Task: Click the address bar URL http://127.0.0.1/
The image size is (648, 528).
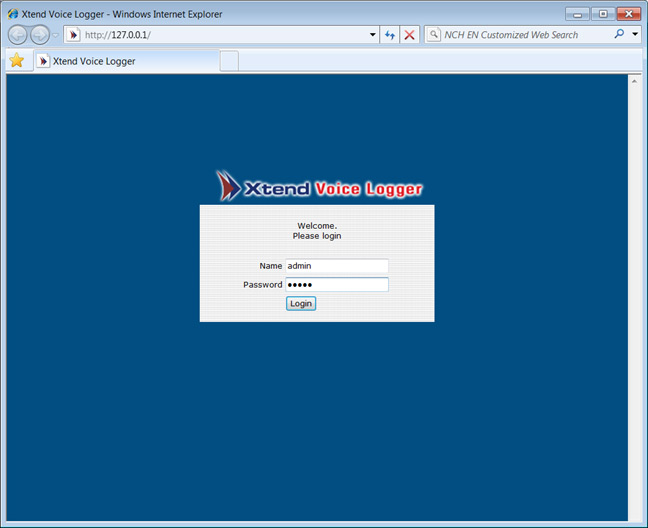Action: [x=118, y=35]
